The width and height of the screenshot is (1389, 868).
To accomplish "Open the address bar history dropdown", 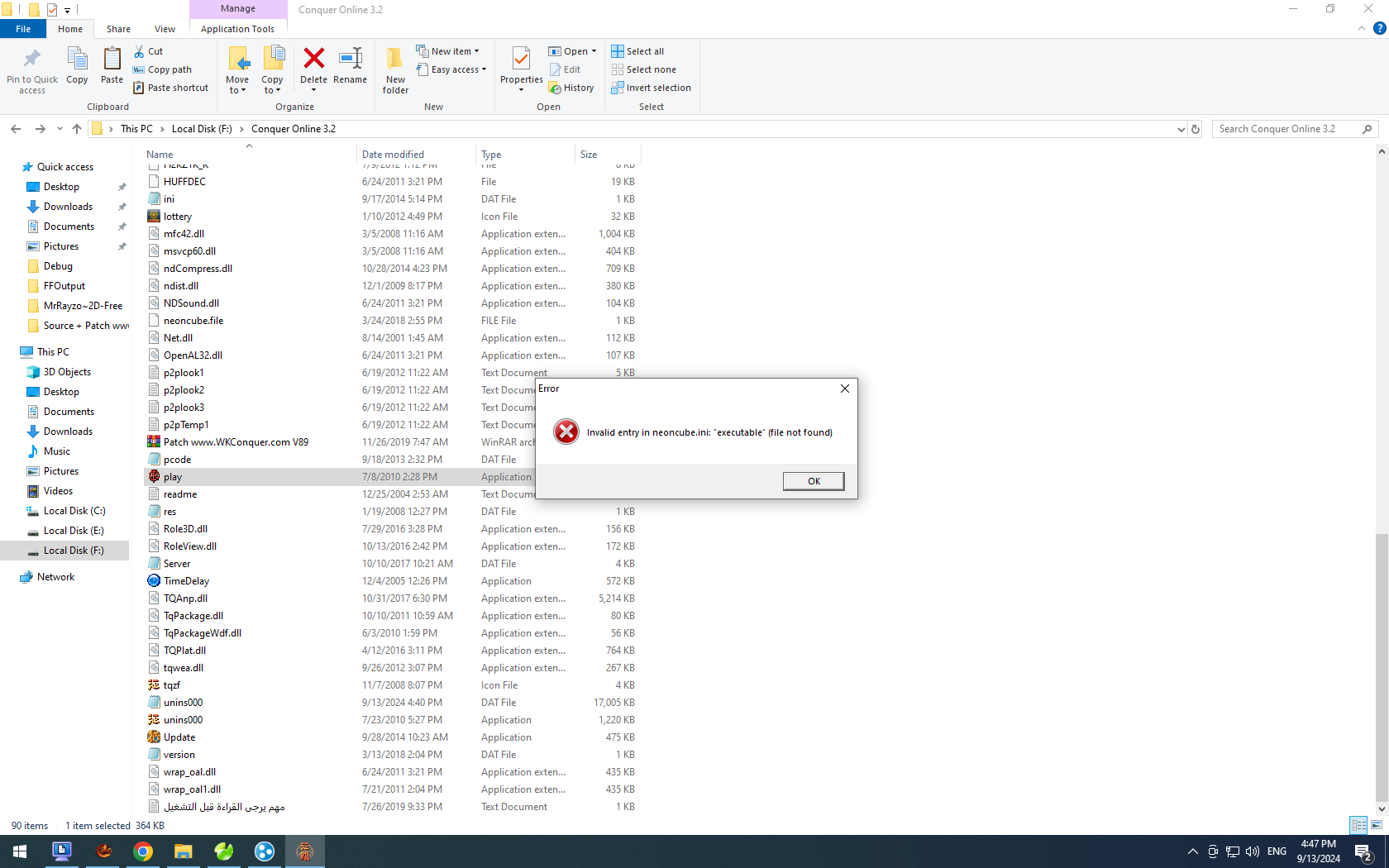I will (1181, 129).
